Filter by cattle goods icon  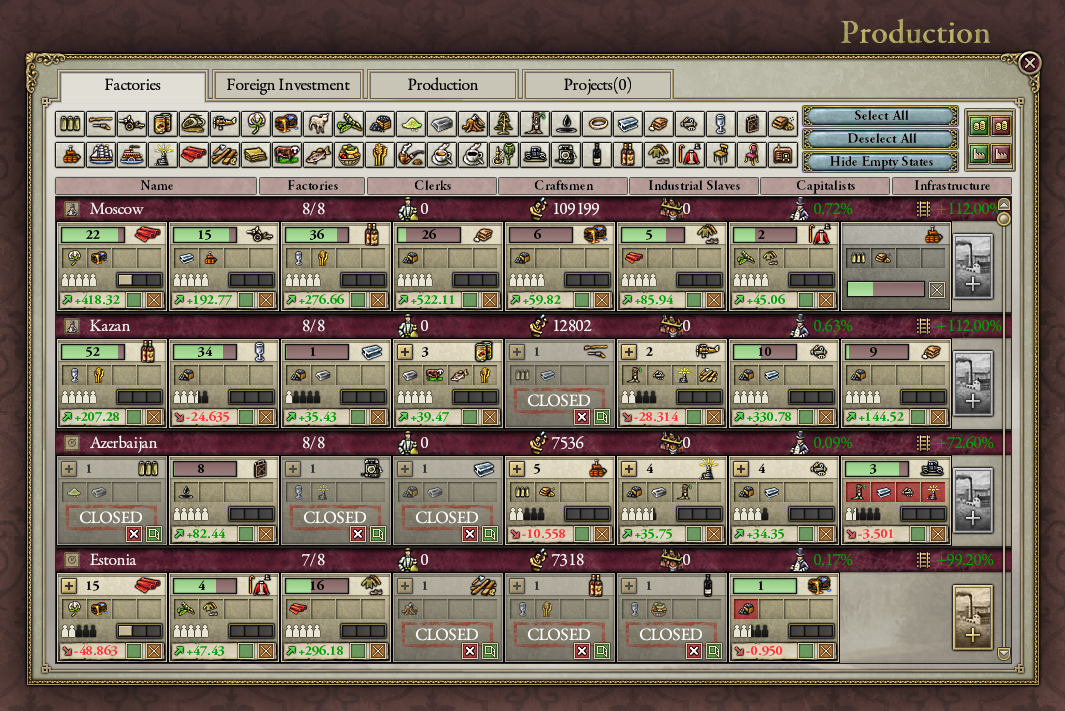(287, 155)
